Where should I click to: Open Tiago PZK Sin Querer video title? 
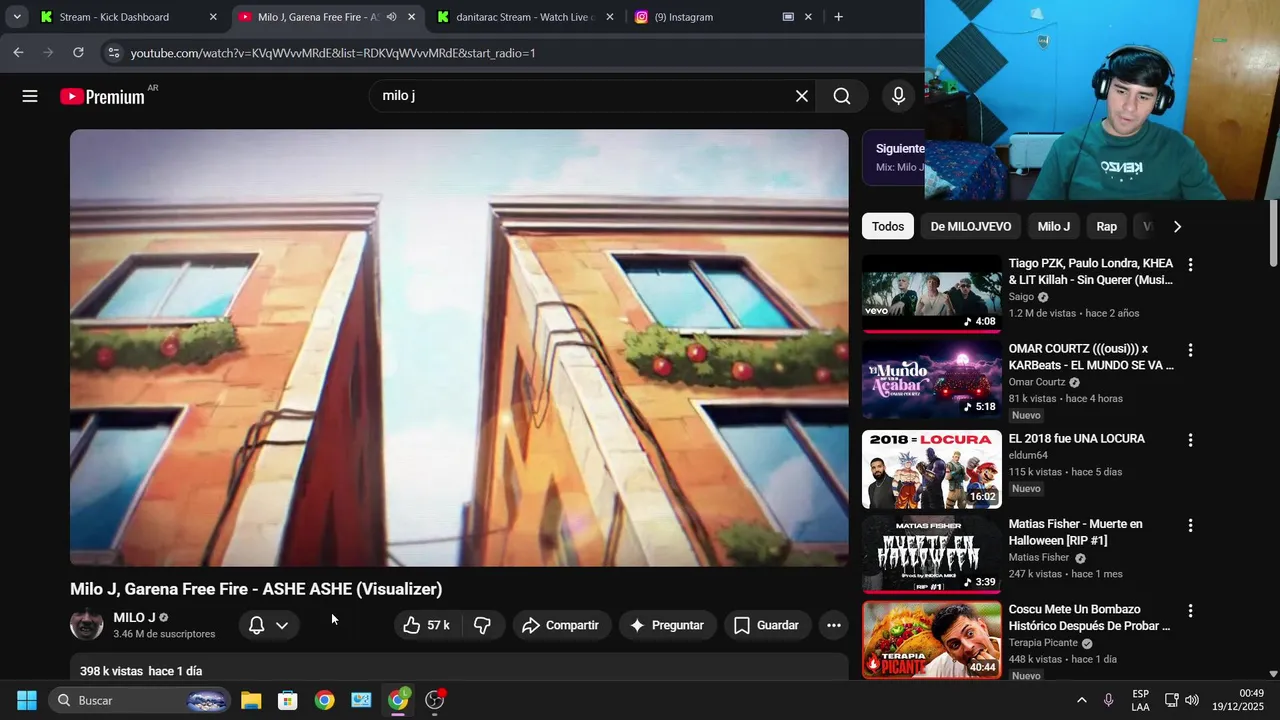[1091, 271]
